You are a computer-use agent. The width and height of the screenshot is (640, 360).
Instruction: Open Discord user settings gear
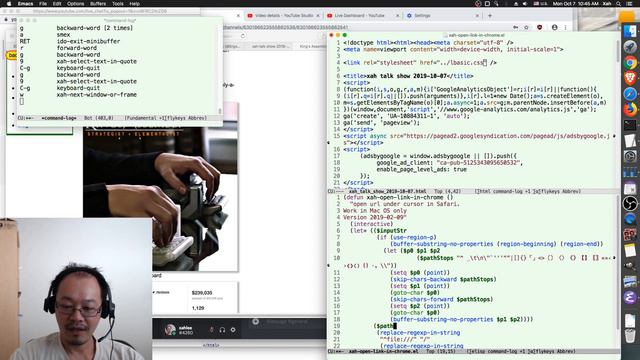tap(233, 330)
